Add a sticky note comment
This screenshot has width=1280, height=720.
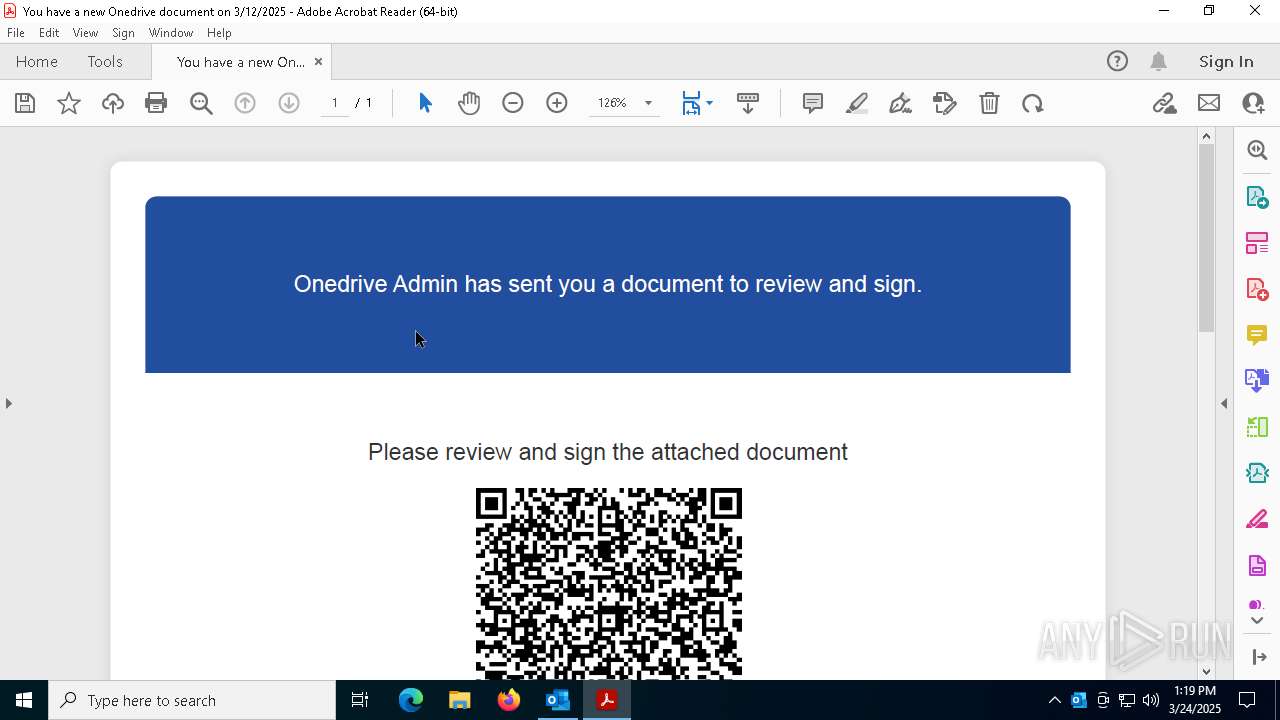tap(813, 103)
